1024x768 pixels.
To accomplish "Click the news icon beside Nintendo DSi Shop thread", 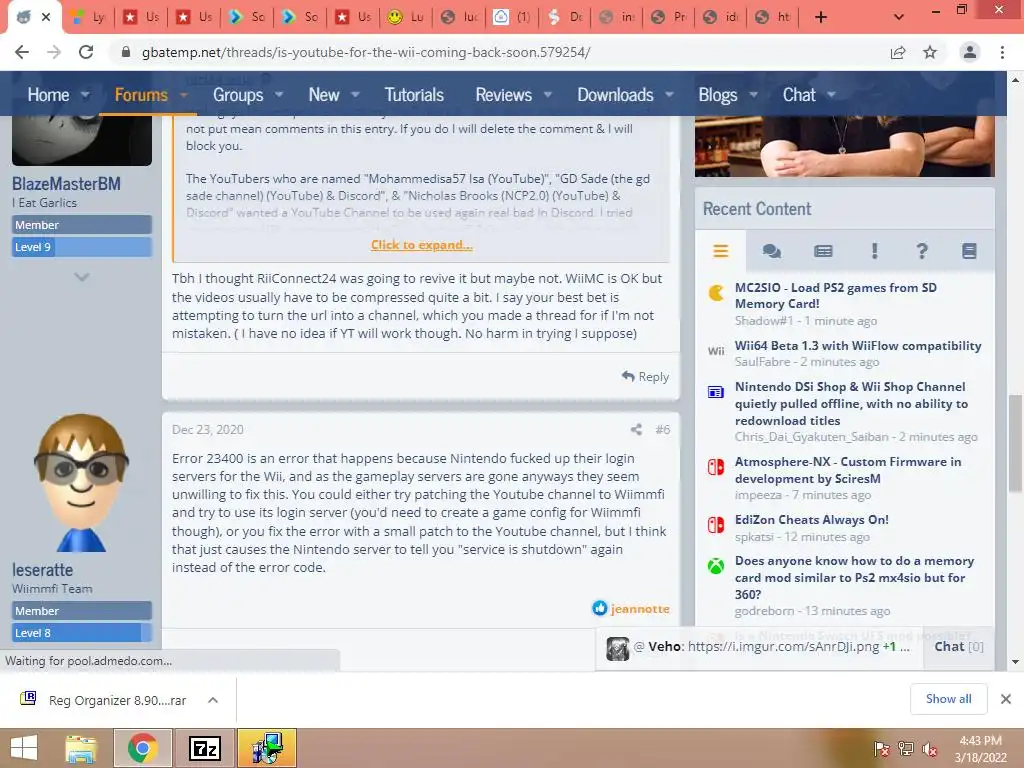I will (x=716, y=392).
